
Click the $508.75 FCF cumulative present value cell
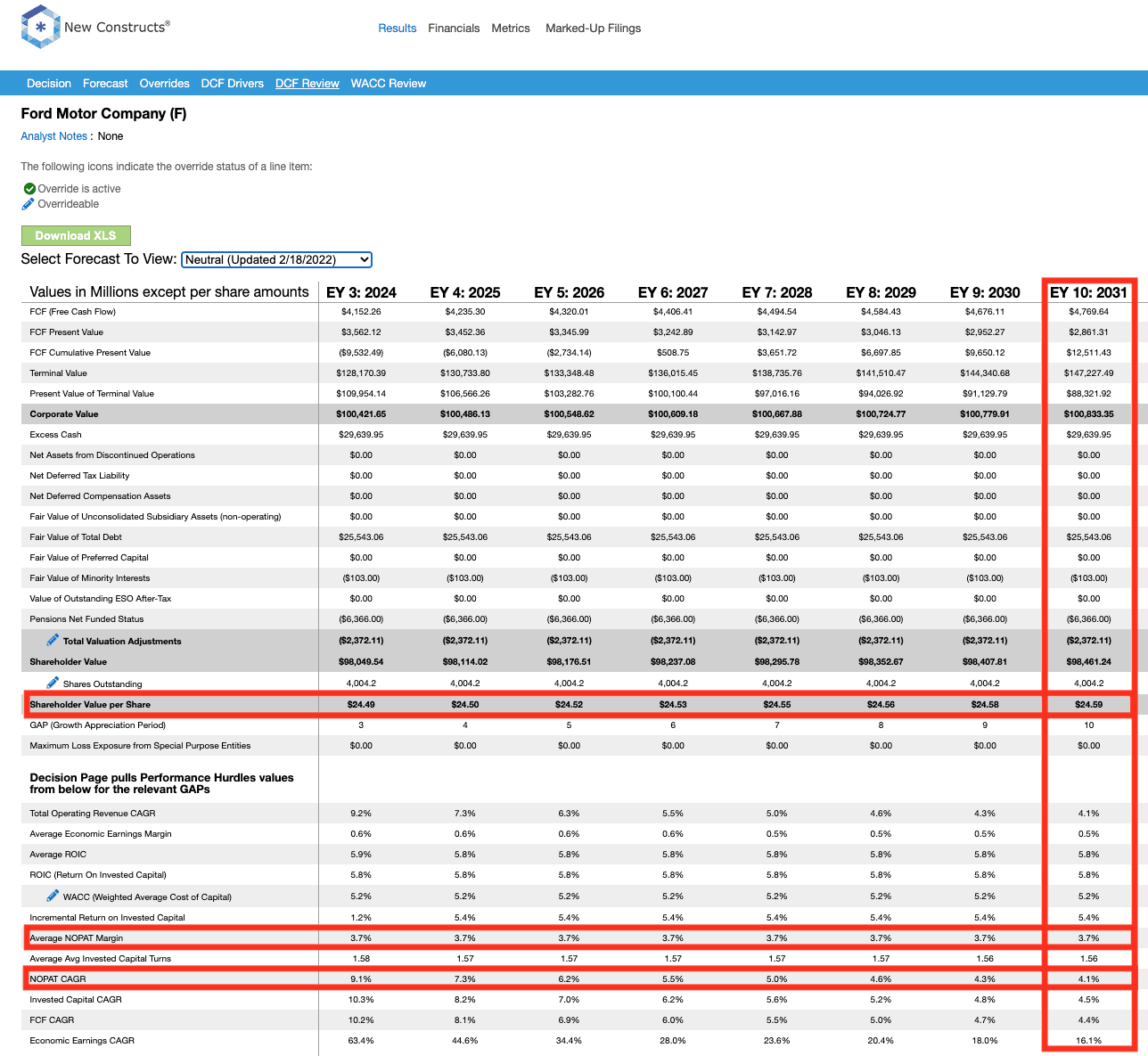pos(673,353)
